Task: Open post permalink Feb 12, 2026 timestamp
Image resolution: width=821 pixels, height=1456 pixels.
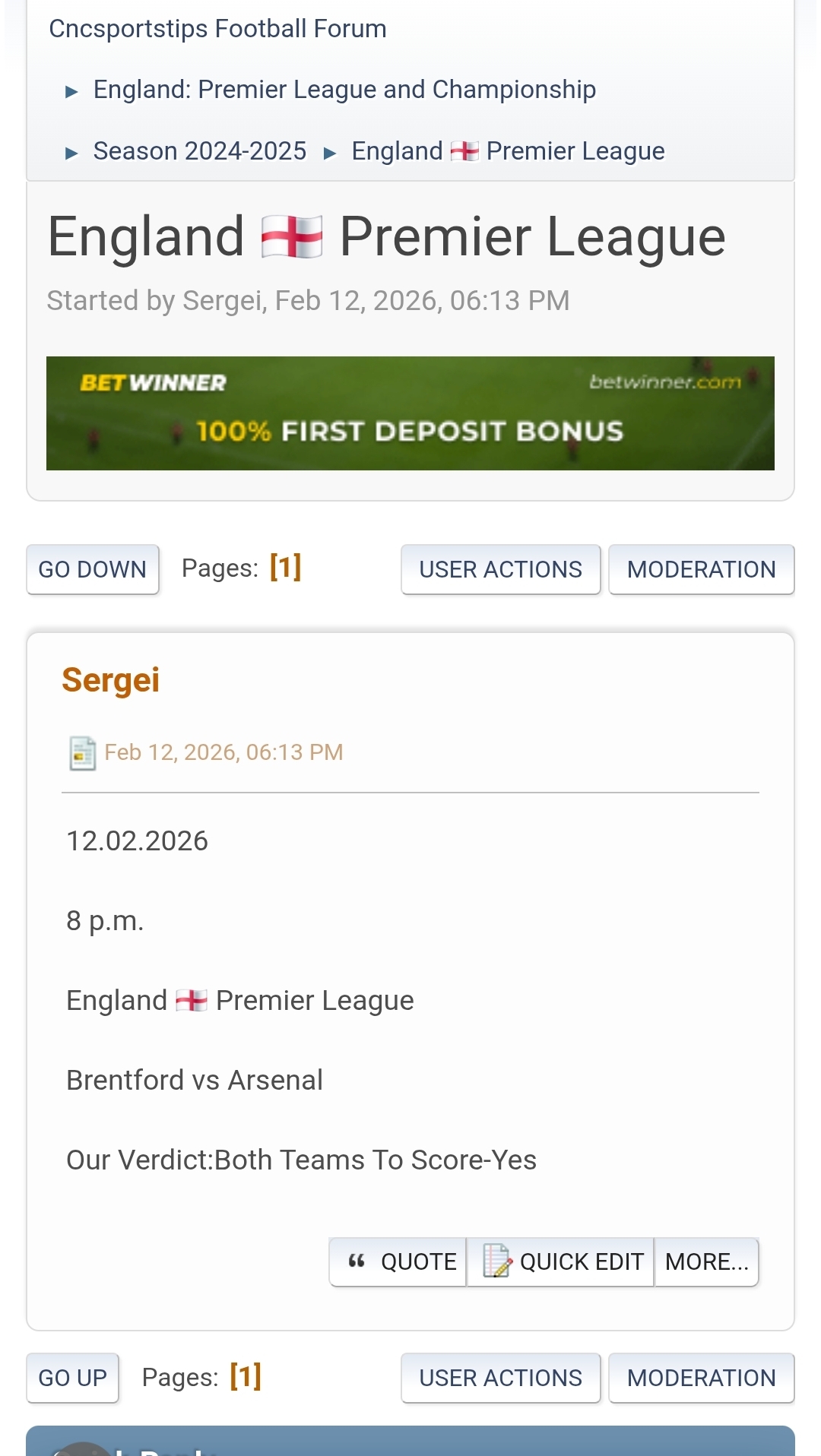Action: (x=223, y=752)
